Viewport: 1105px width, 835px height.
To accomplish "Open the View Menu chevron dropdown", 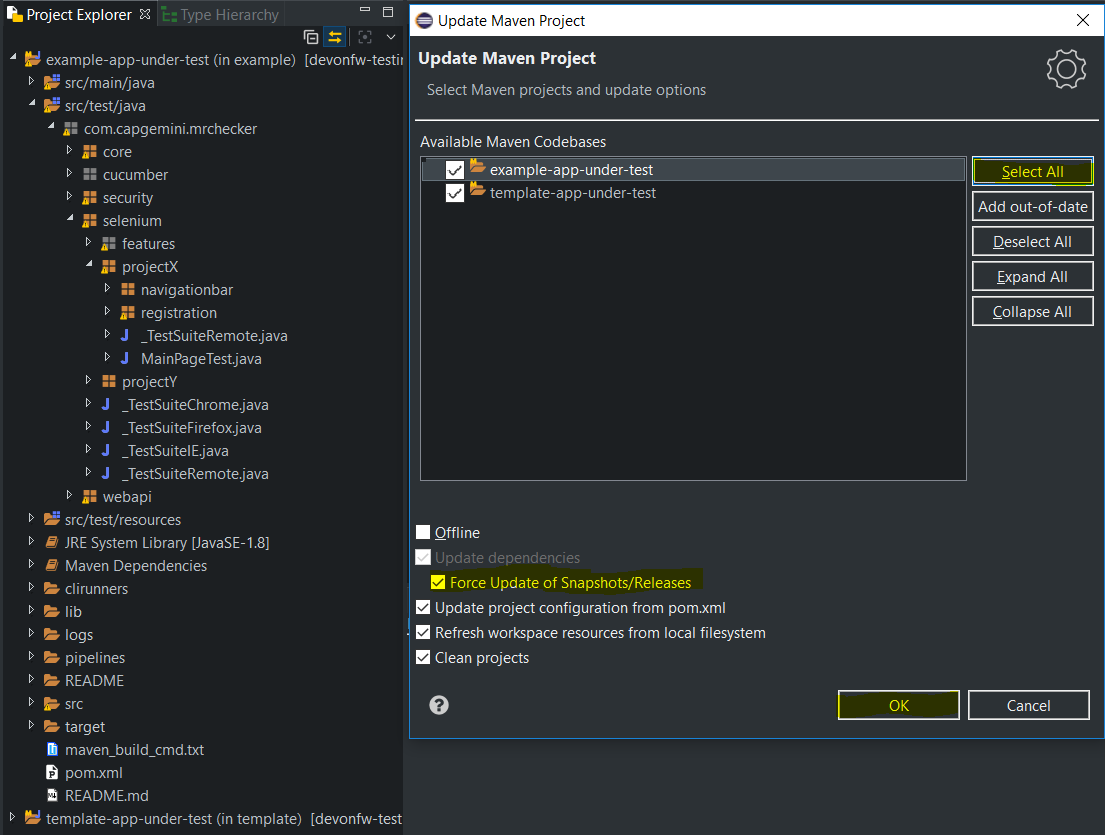I will pyautogui.click(x=390, y=36).
